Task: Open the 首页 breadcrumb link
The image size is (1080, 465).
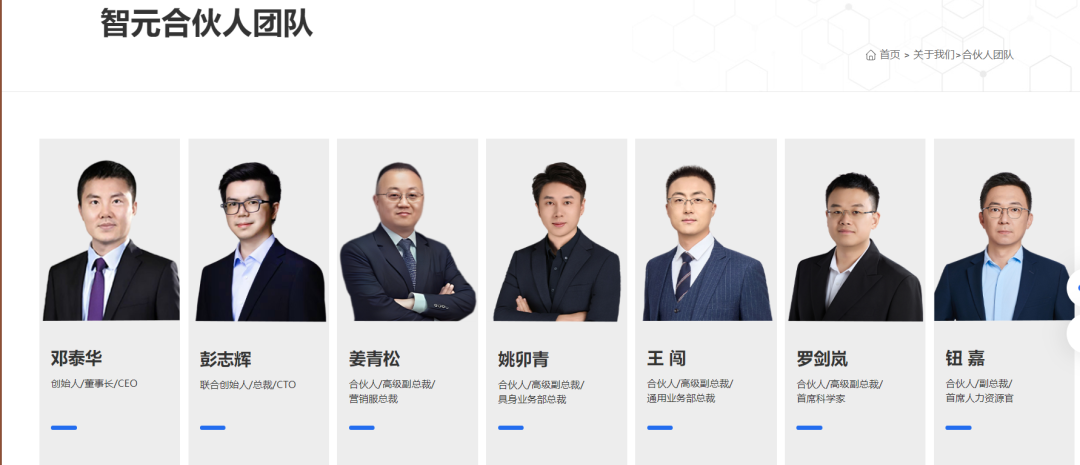Action: 889,55
